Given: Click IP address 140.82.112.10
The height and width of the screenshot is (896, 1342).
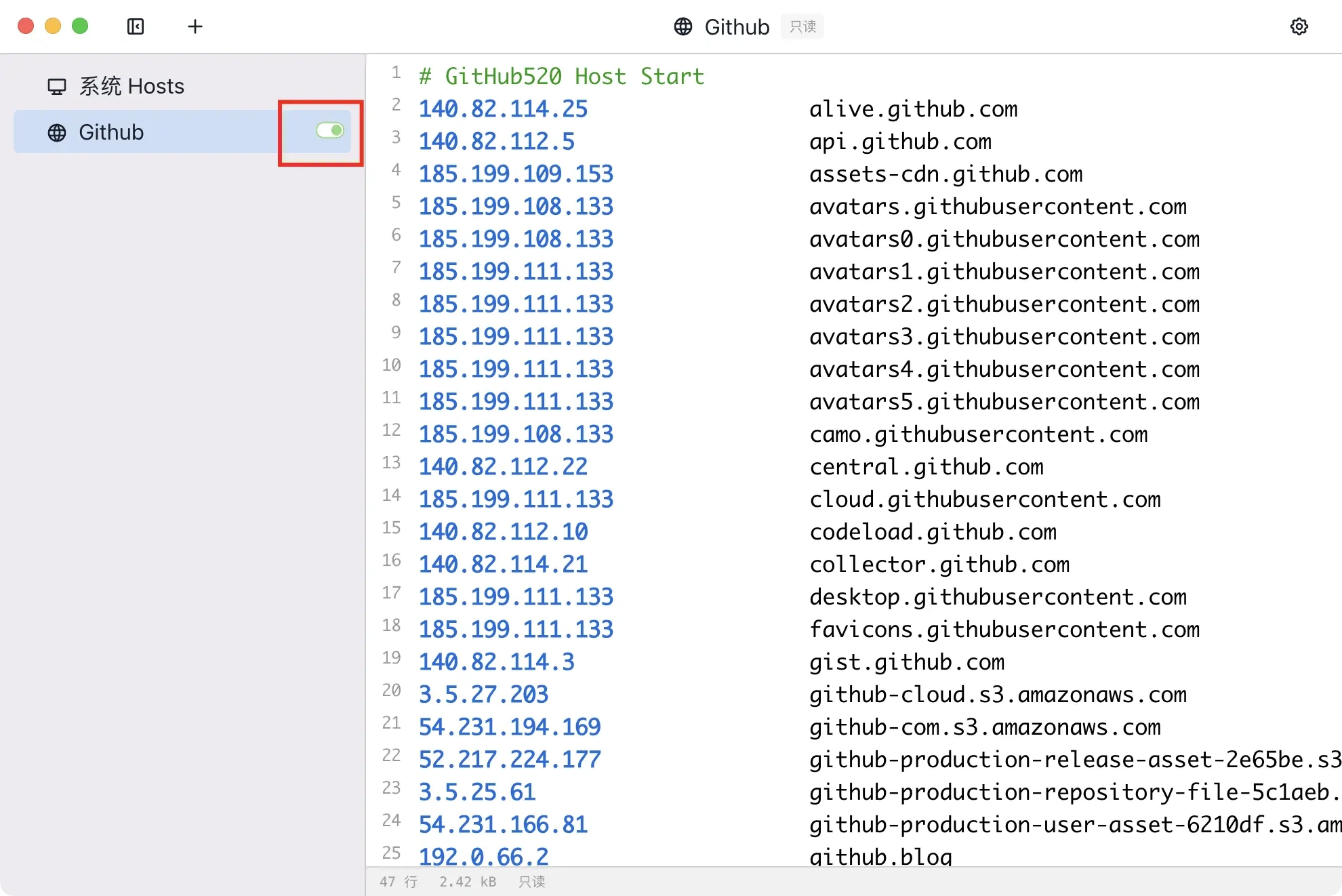Looking at the screenshot, I should point(503,531).
